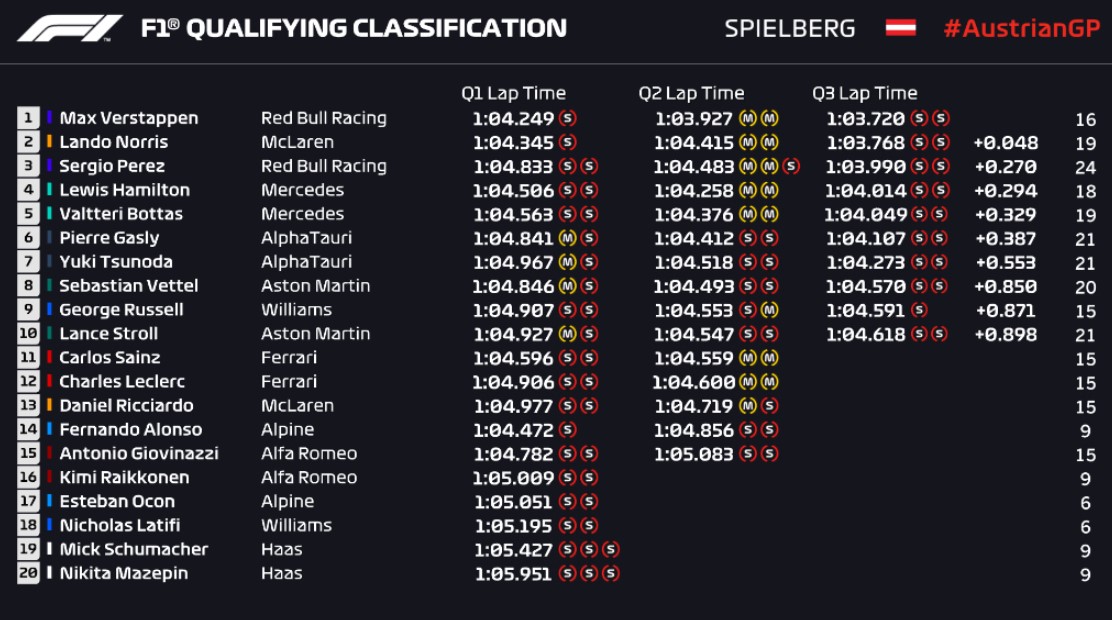Click the Austrian flag icon
Viewport: 1112px width, 620px height.
tap(900, 28)
